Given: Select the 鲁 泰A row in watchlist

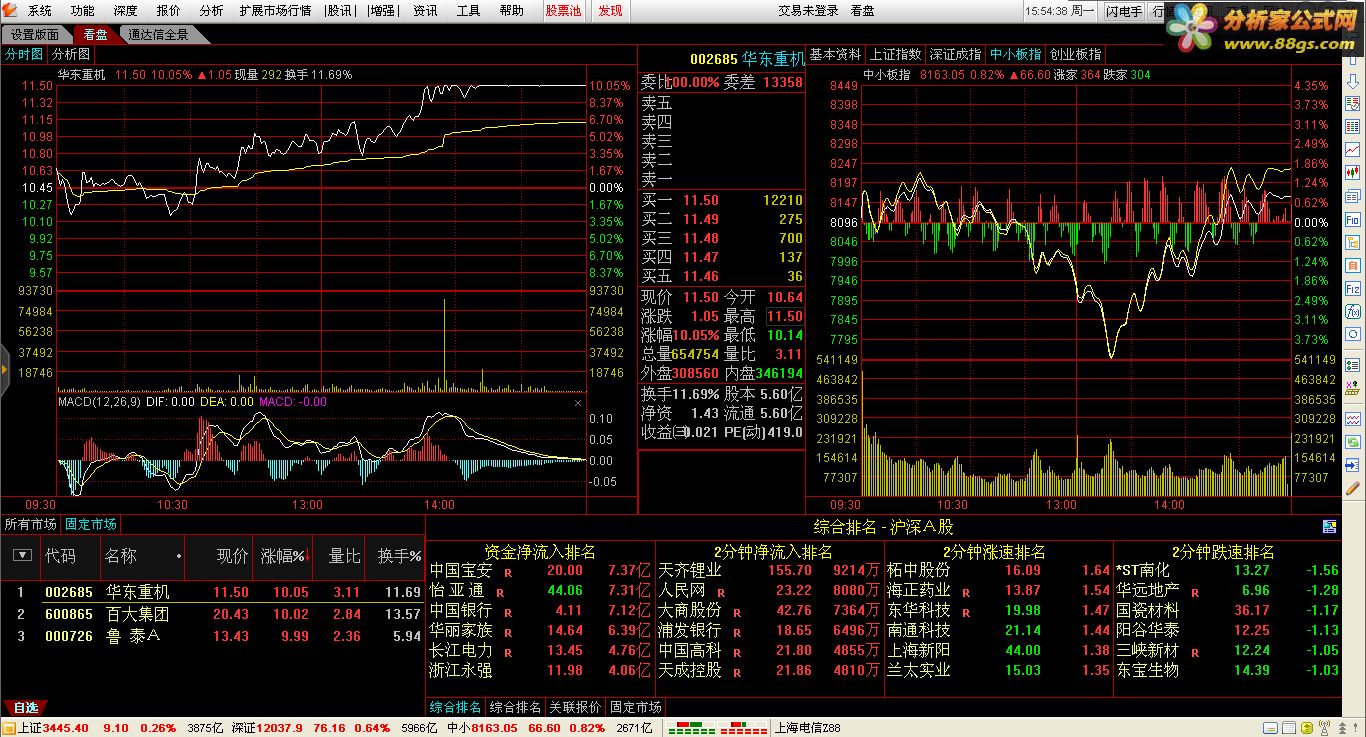Looking at the screenshot, I should pyautogui.click(x=212, y=635).
